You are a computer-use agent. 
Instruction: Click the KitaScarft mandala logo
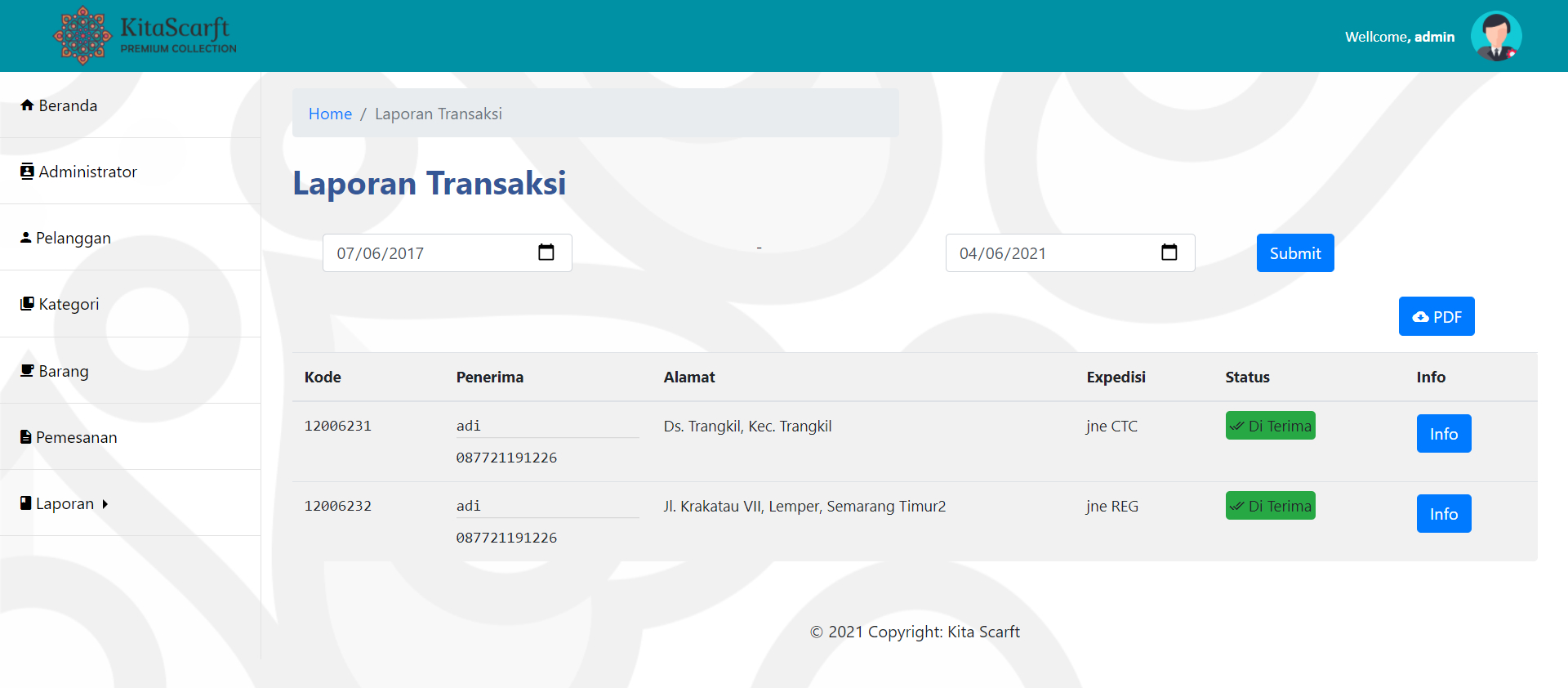[x=82, y=36]
